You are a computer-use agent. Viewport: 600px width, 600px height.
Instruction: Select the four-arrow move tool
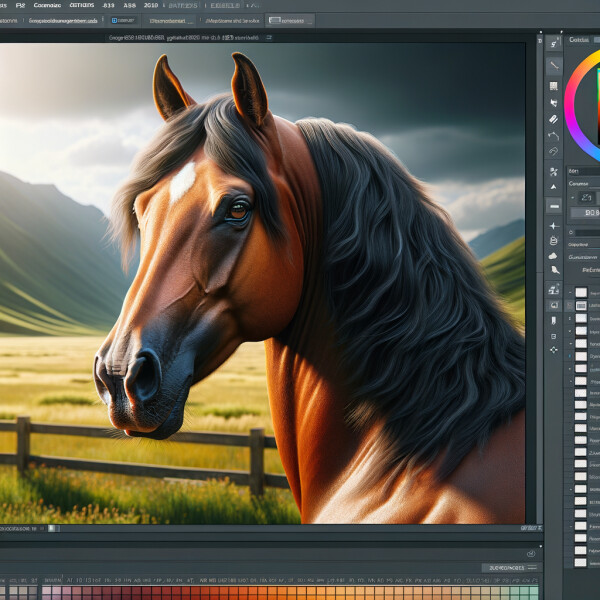[x=553, y=350]
